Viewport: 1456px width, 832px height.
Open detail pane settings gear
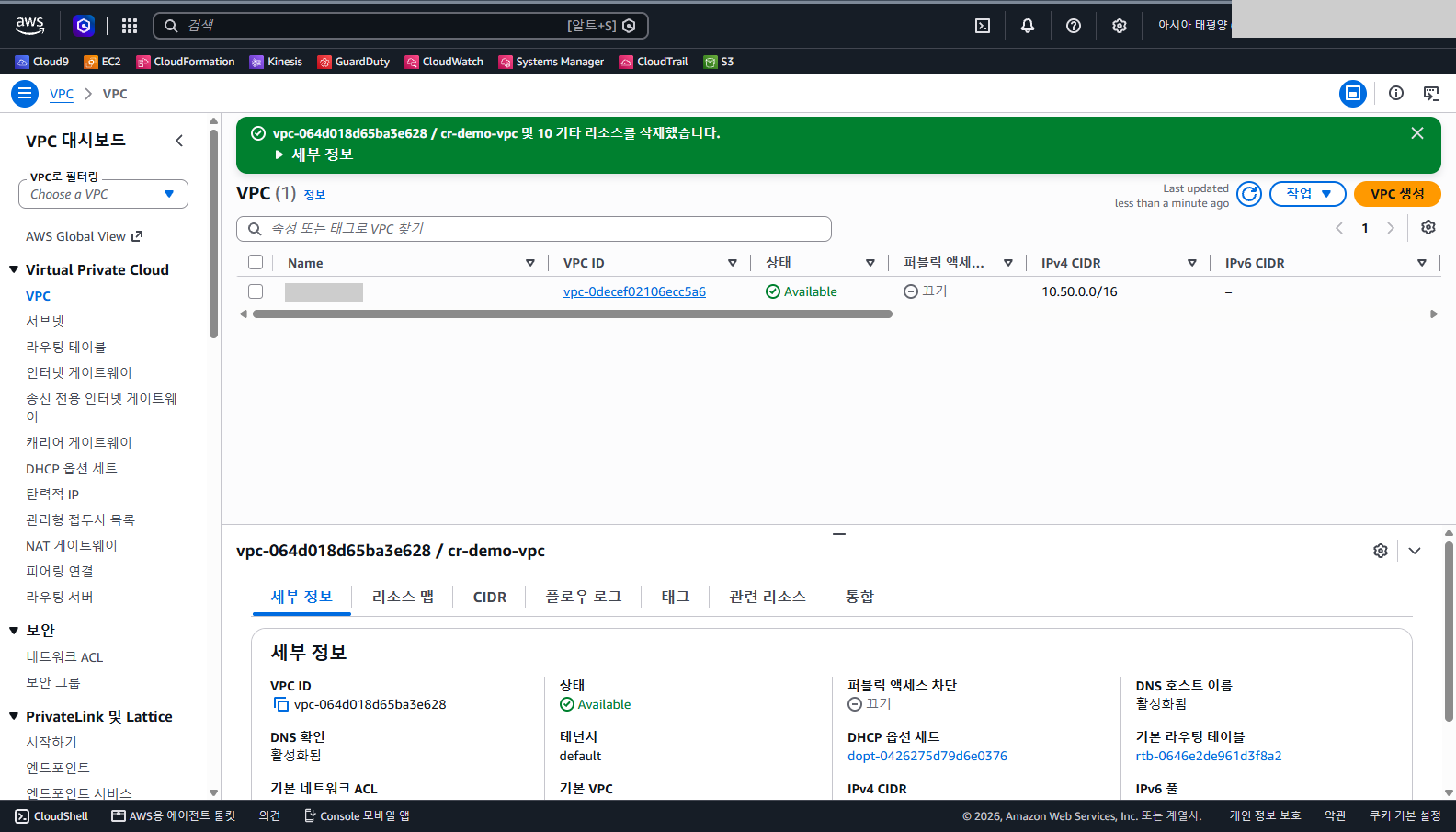(1381, 551)
